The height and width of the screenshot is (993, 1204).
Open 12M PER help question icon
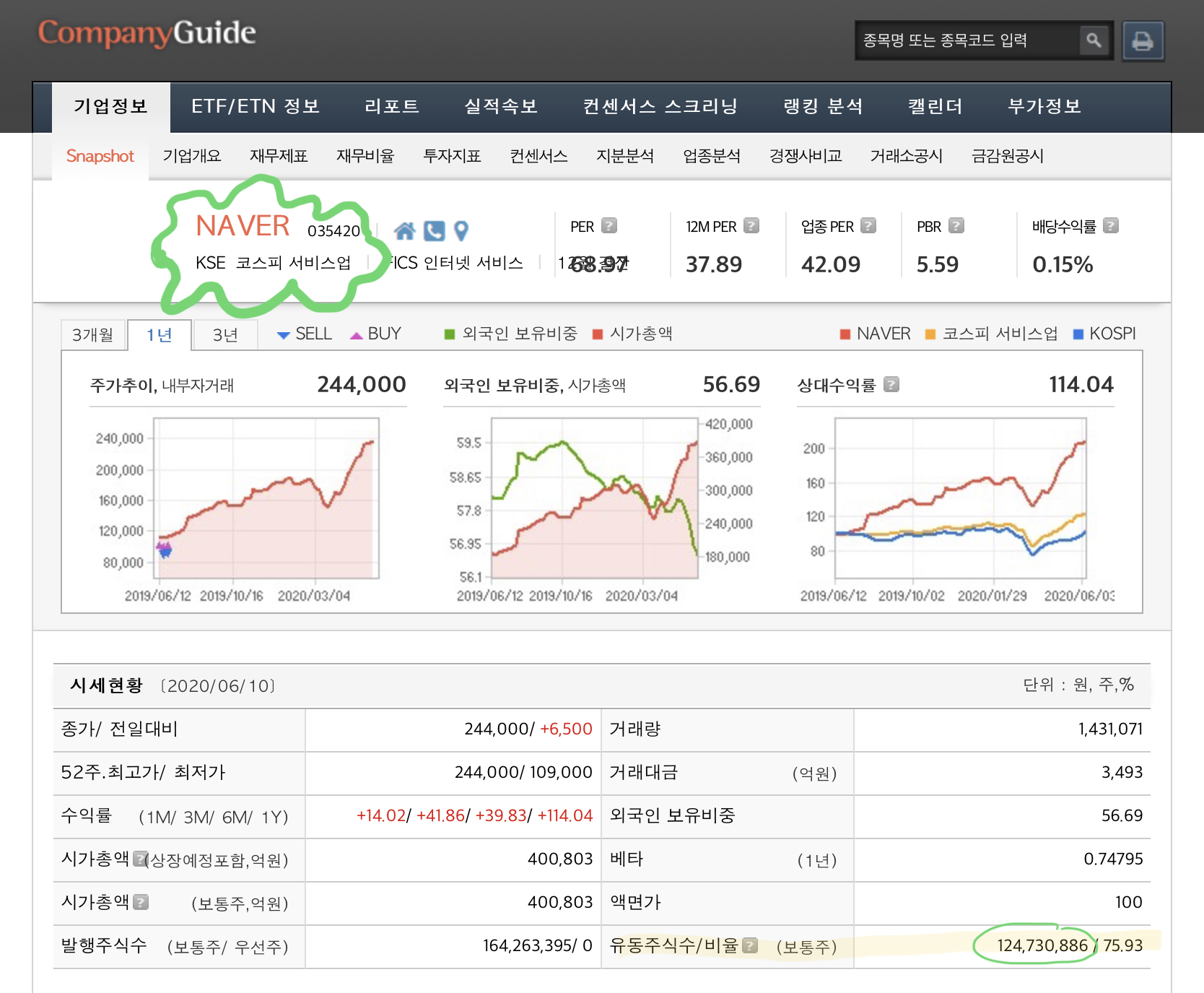[751, 226]
